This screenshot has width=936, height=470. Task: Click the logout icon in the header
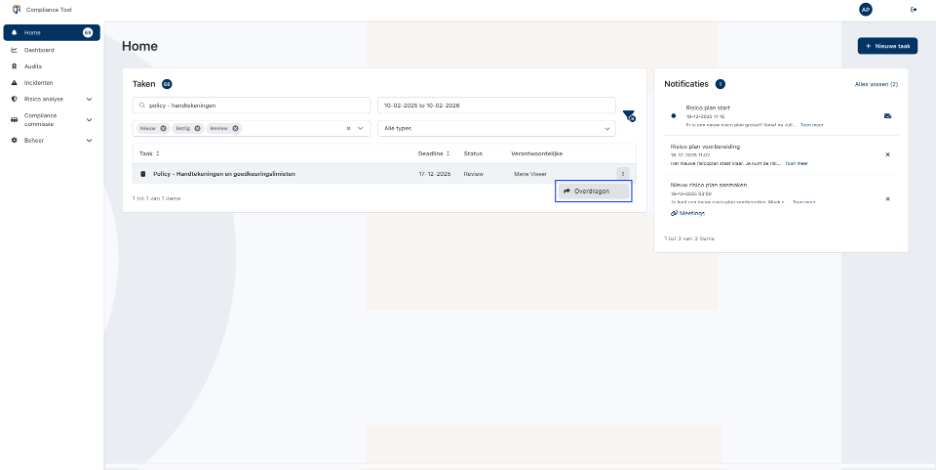tap(913, 10)
